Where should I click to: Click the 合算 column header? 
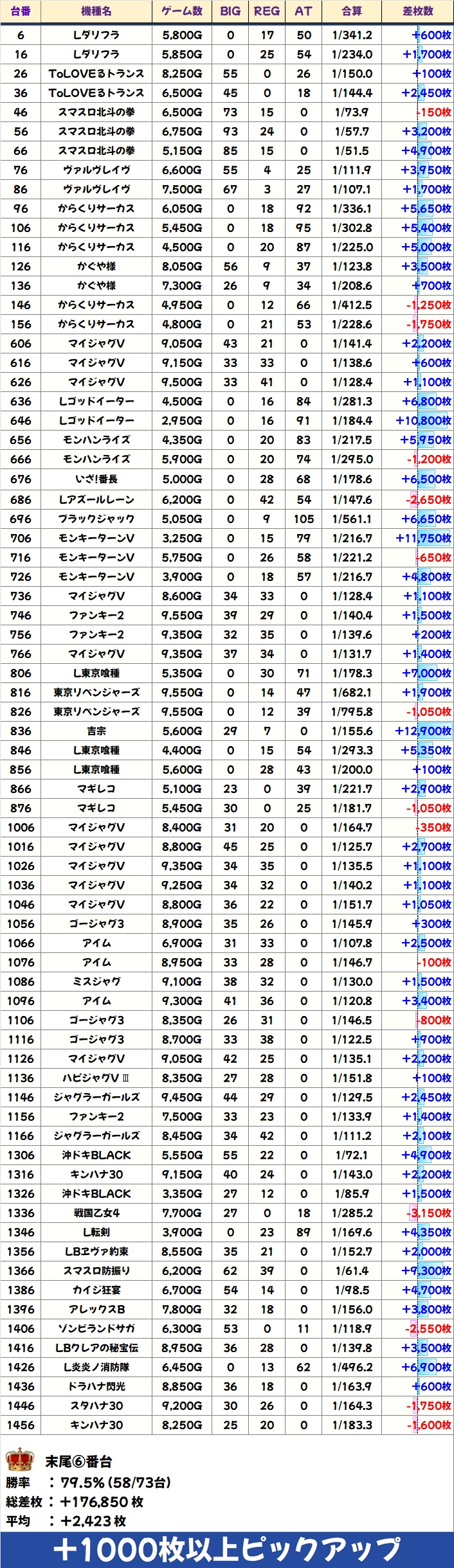pos(352,12)
